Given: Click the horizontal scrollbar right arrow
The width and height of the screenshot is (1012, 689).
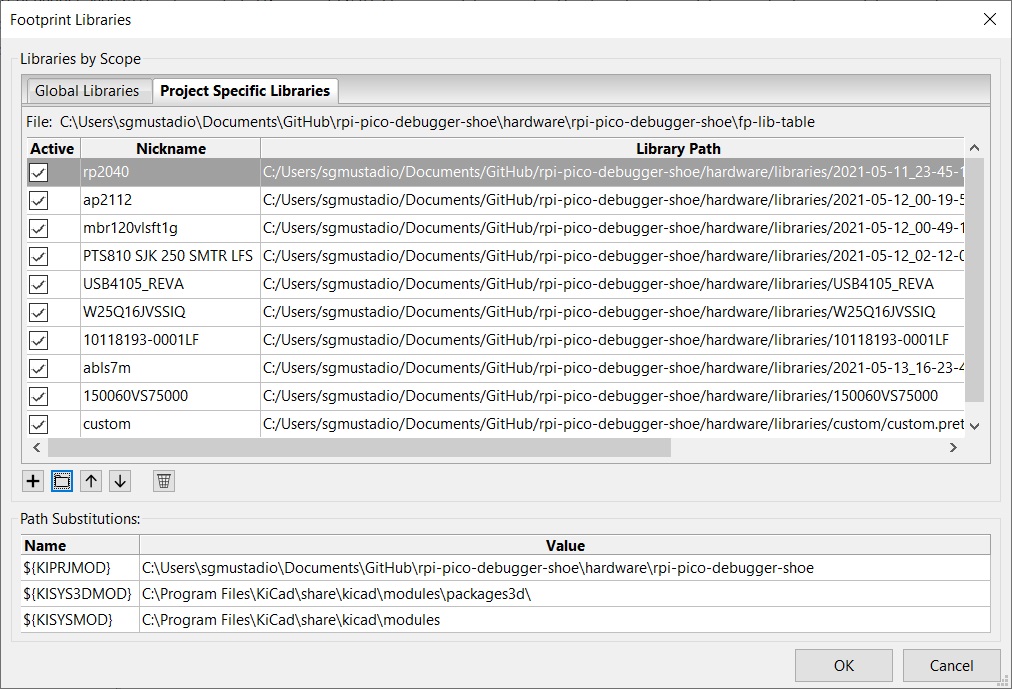Looking at the screenshot, I should coord(953,448).
